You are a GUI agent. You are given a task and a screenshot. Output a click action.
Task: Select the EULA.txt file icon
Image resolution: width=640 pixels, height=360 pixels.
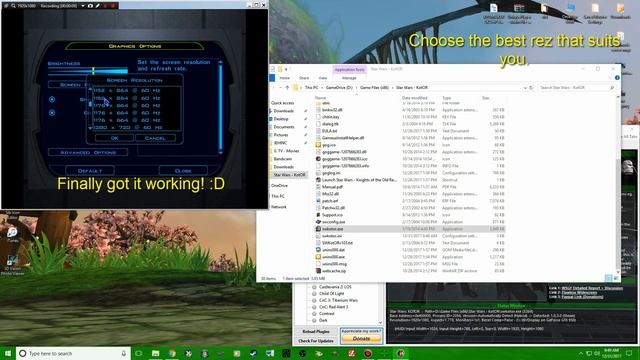(x=318, y=131)
